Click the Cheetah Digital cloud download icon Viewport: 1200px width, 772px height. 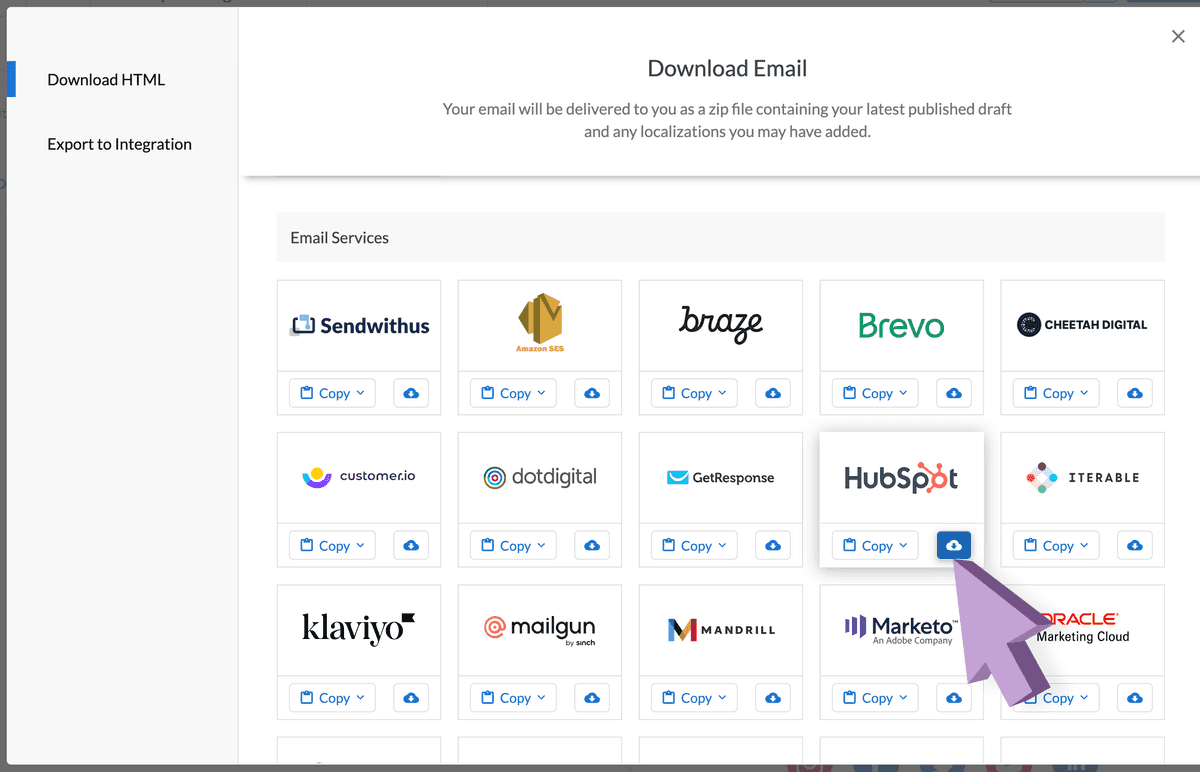click(1135, 393)
